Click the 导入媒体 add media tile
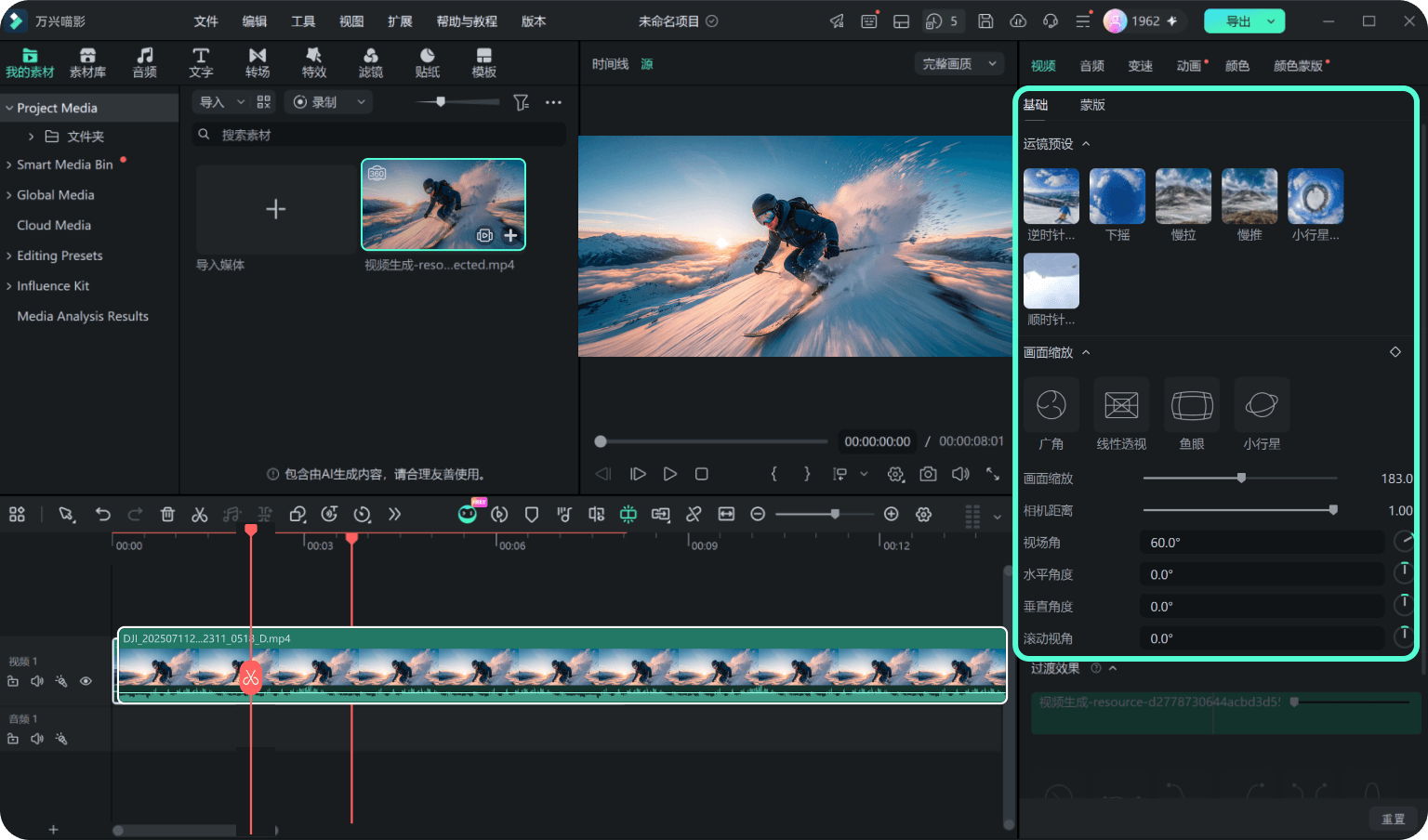 [x=276, y=209]
